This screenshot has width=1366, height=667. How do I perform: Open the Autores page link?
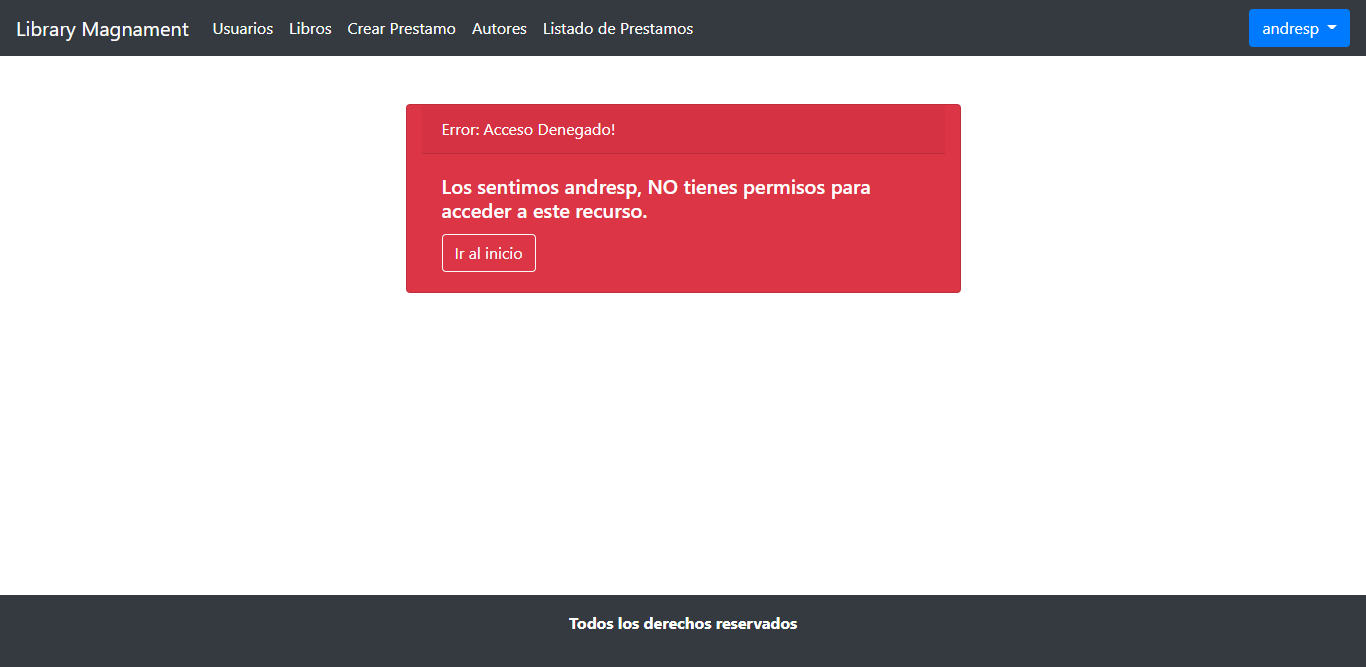(499, 29)
